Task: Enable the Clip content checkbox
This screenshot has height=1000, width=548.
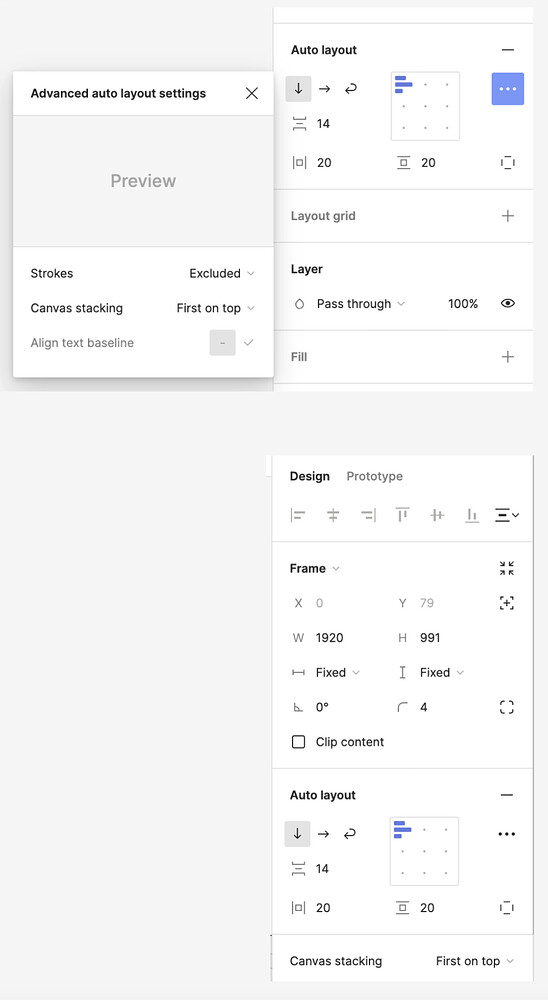Action: click(x=298, y=742)
